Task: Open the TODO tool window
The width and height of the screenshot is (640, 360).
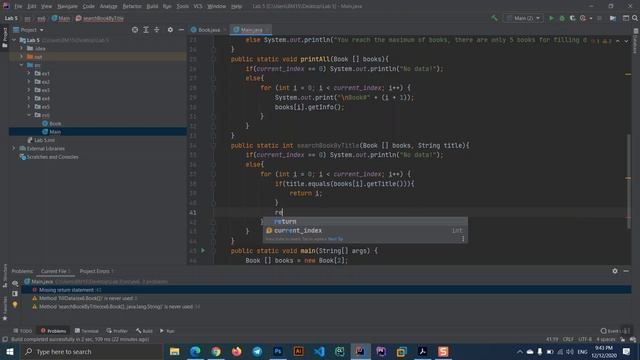Action: point(22,331)
